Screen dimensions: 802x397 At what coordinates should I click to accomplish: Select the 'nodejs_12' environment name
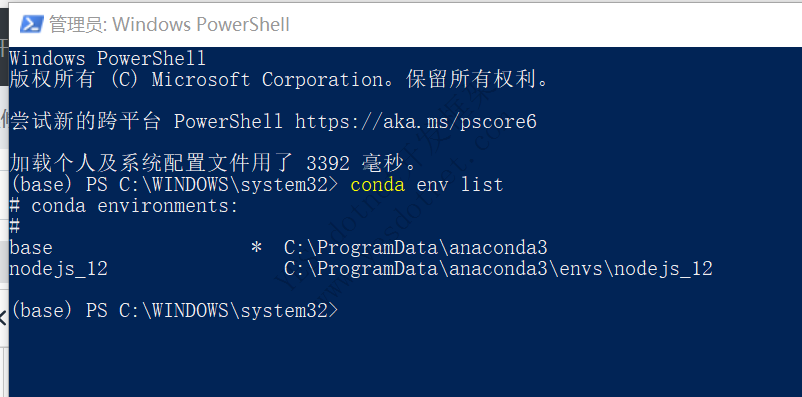tap(59, 269)
